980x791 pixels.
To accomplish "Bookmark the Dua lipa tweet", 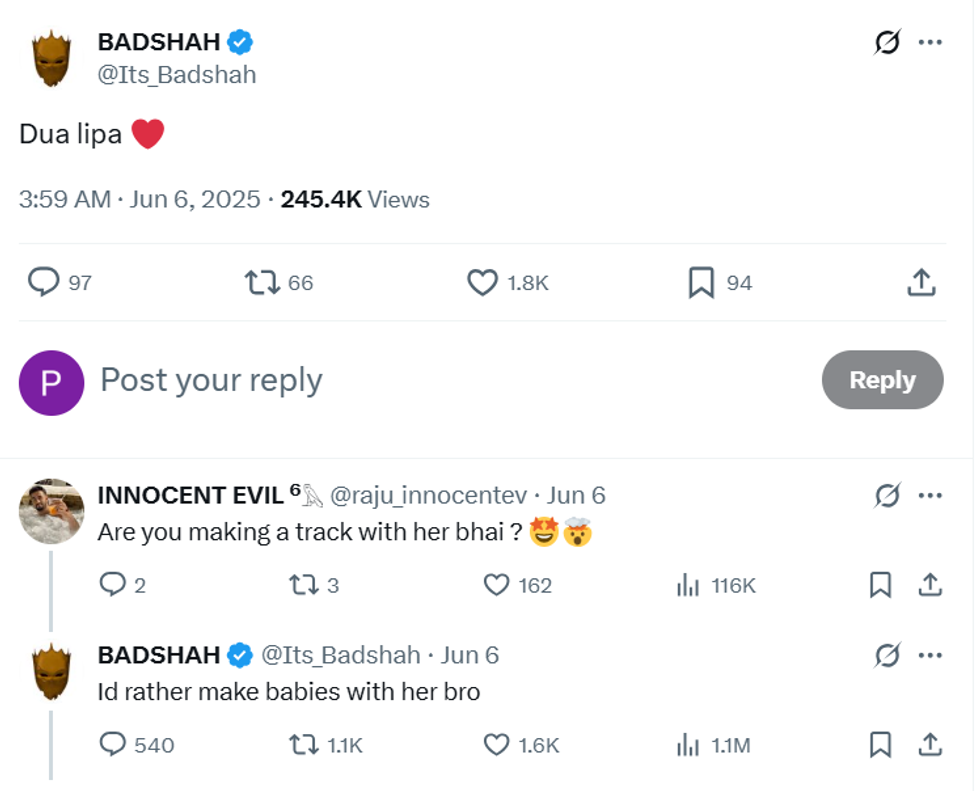I will click(701, 283).
